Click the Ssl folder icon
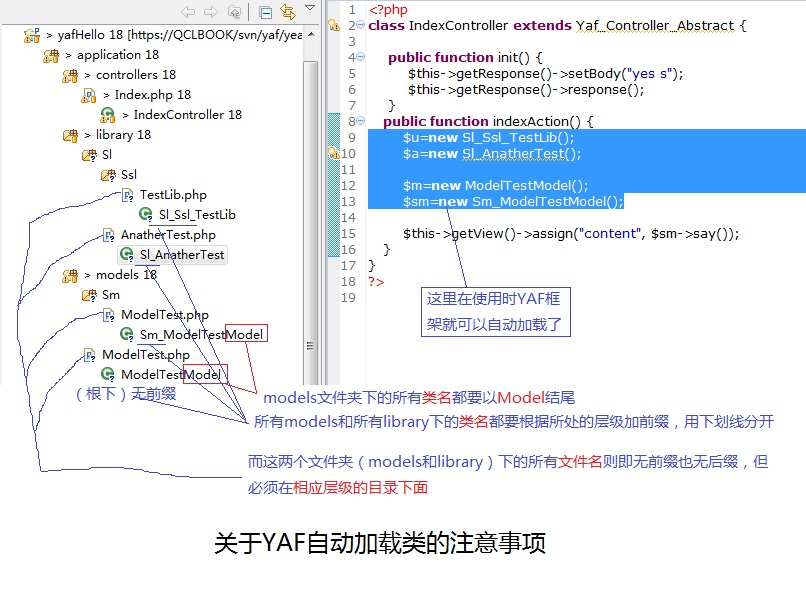806x602 pixels. (108, 175)
